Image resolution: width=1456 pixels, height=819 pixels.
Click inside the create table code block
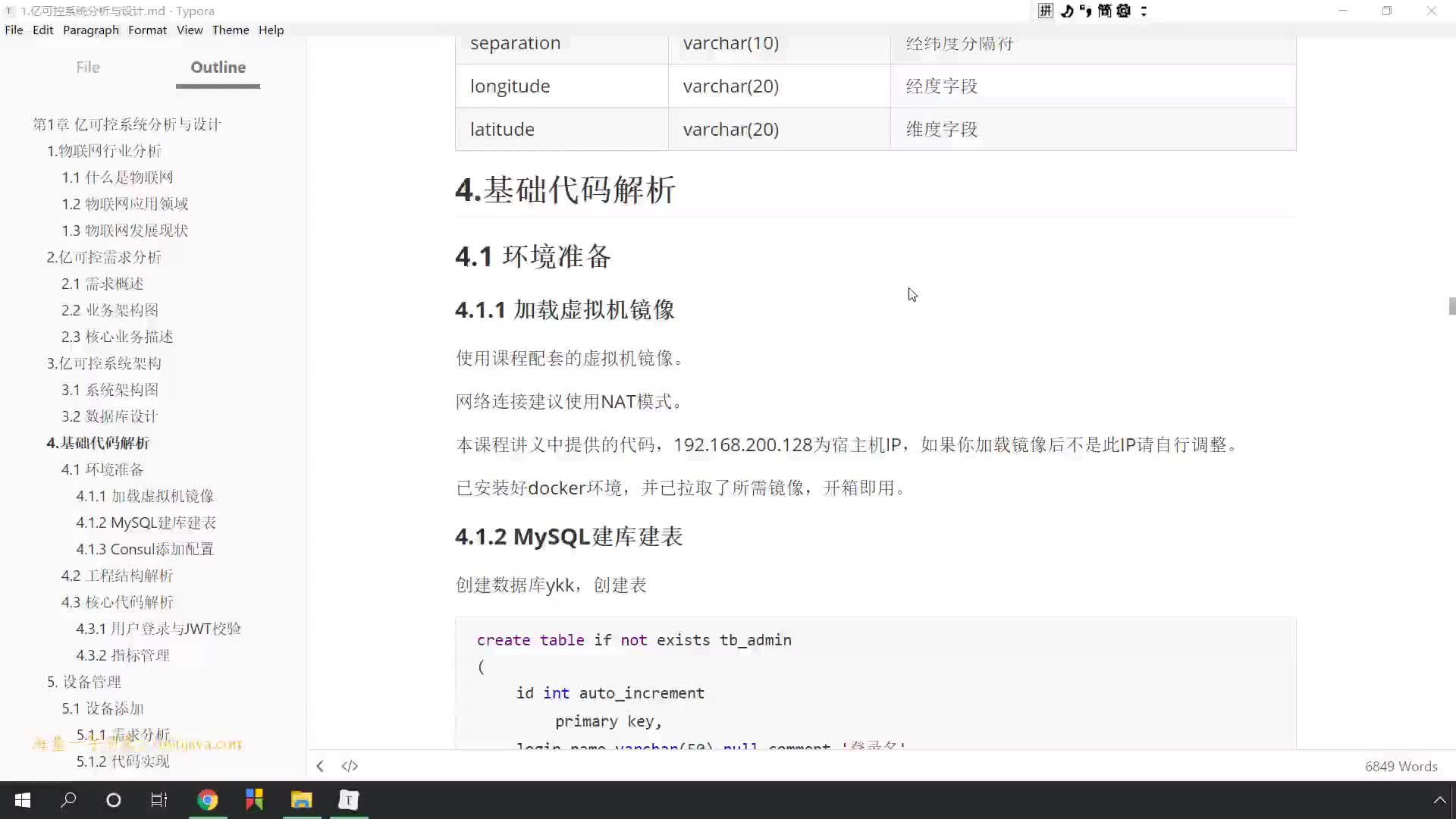[876, 682]
